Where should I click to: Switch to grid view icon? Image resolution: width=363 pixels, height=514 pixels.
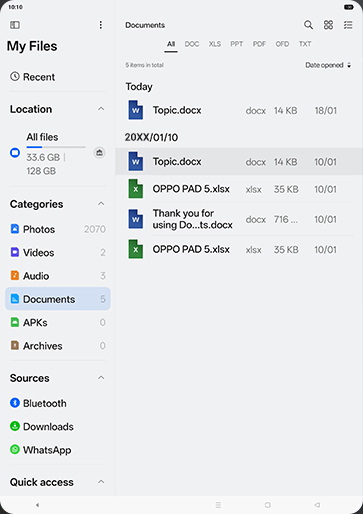coord(328,25)
